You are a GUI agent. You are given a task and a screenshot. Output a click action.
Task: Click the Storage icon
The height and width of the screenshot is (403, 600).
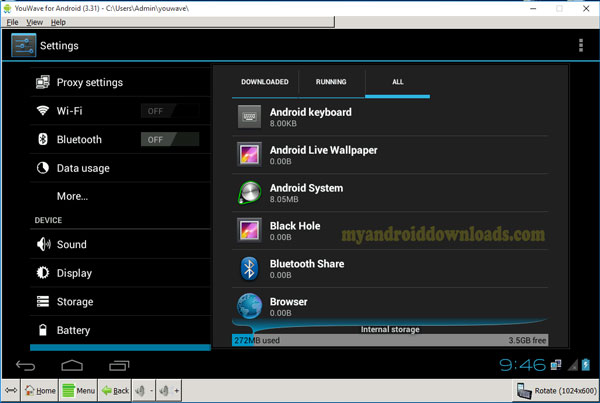(43, 302)
